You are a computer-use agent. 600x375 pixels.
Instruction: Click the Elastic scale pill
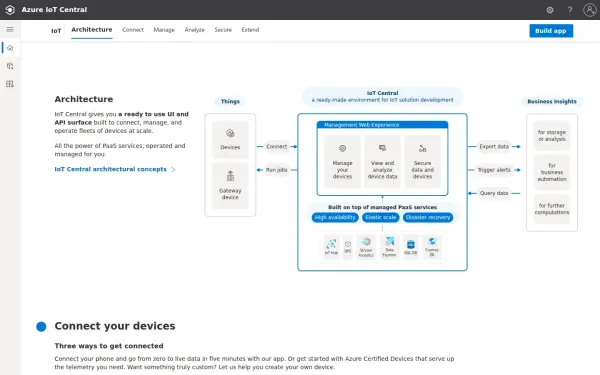381,217
